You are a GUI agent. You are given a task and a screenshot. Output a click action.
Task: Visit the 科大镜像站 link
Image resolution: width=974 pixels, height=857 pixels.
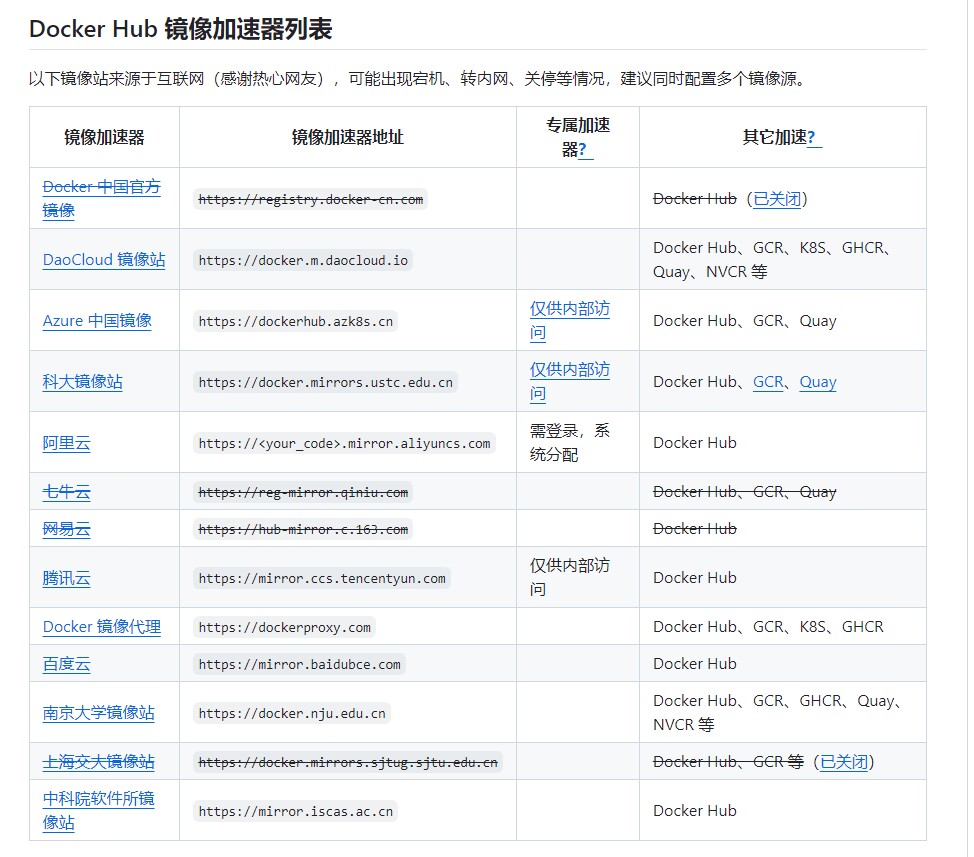coord(82,382)
